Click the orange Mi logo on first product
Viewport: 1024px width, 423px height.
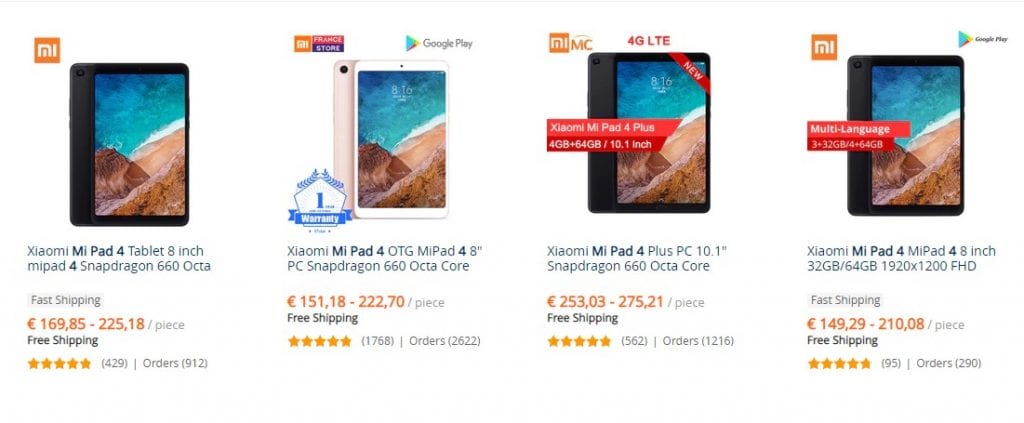coord(47,50)
